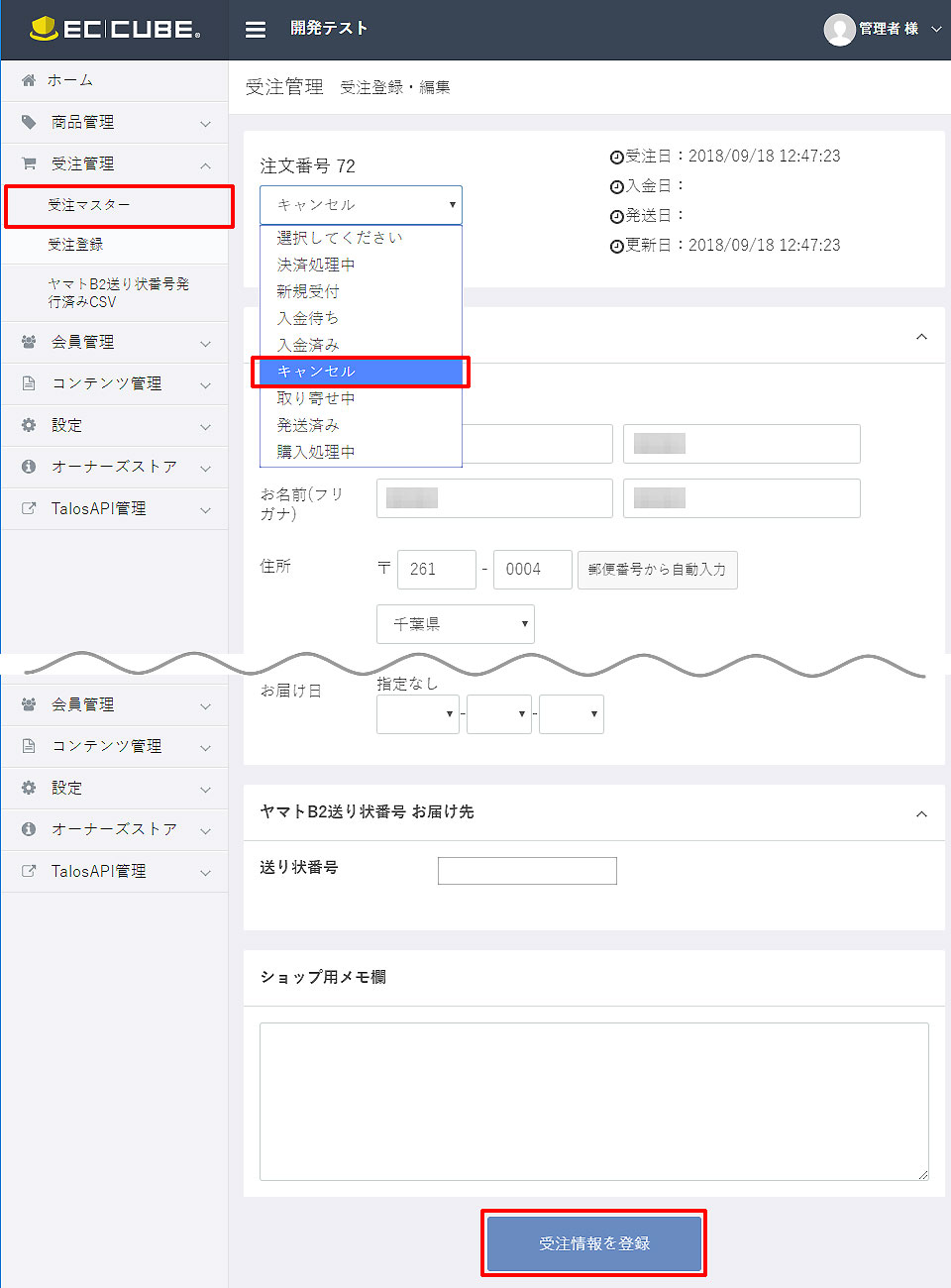Select 入金済み status option
This screenshot has width=951, height=1288.
click(x=361, y=345)
